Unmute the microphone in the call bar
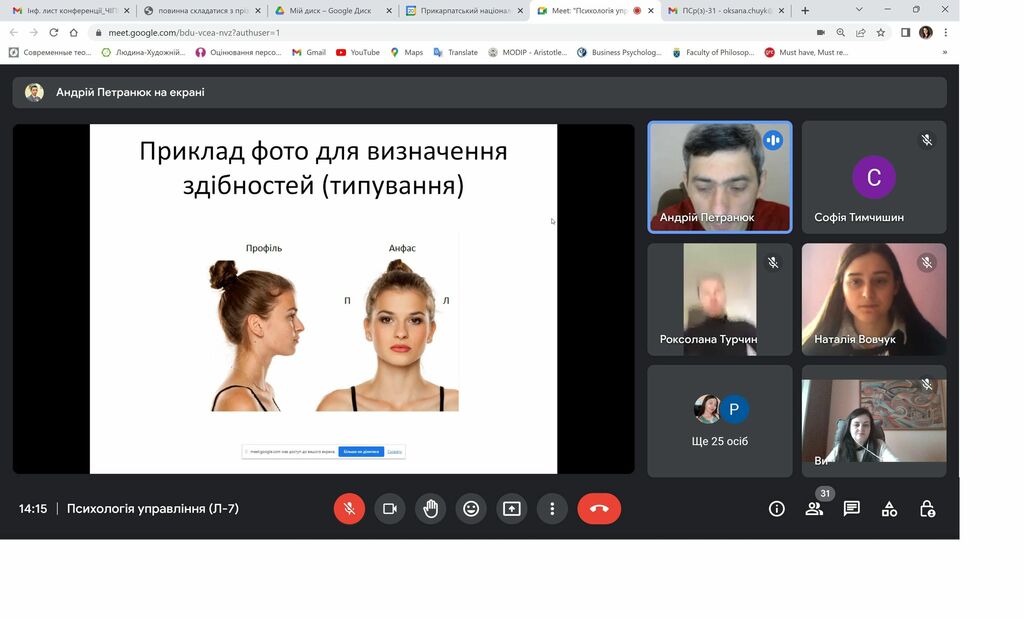Image resolution: width=1024 pixels, height=619 pixels. (x=349, y=508)
